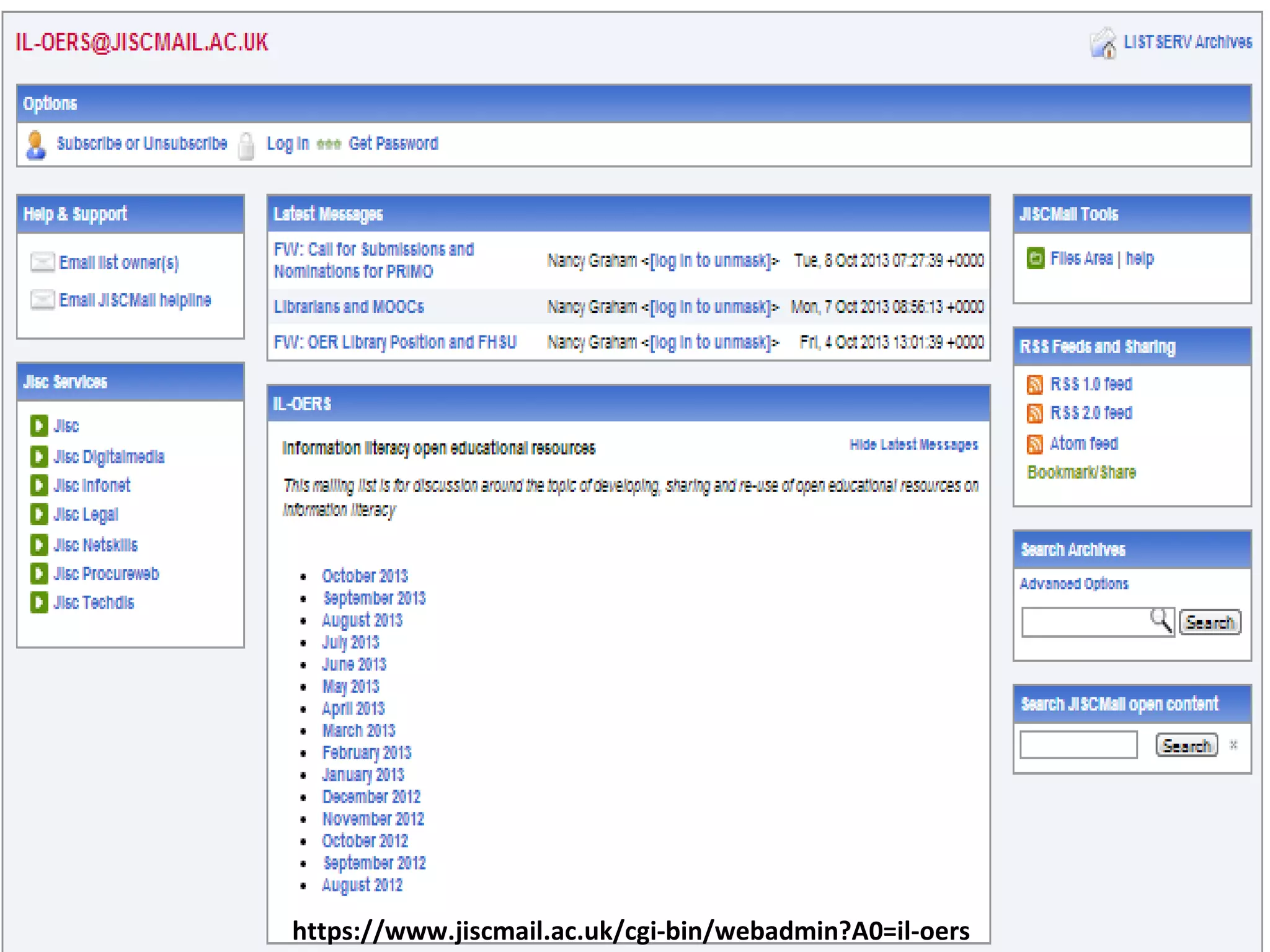Viewport: 1270px width, 952px height.
Task: Open the May 2013 archive
Action: point(350,687)
